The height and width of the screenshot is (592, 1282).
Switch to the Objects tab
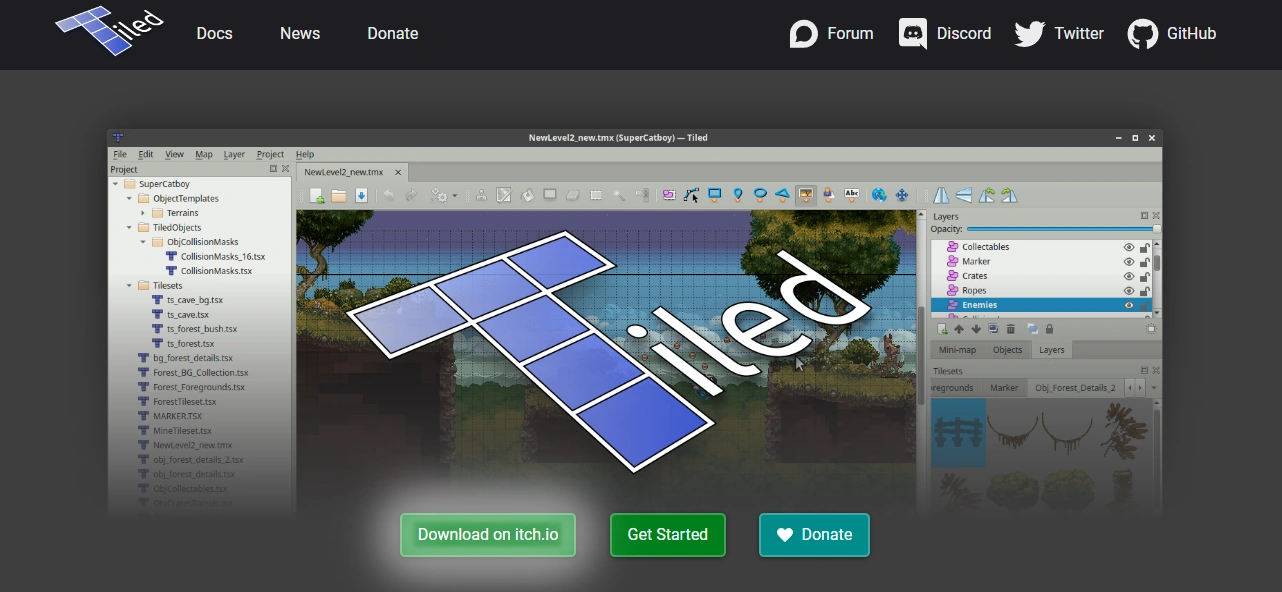tap(1007, 349)
